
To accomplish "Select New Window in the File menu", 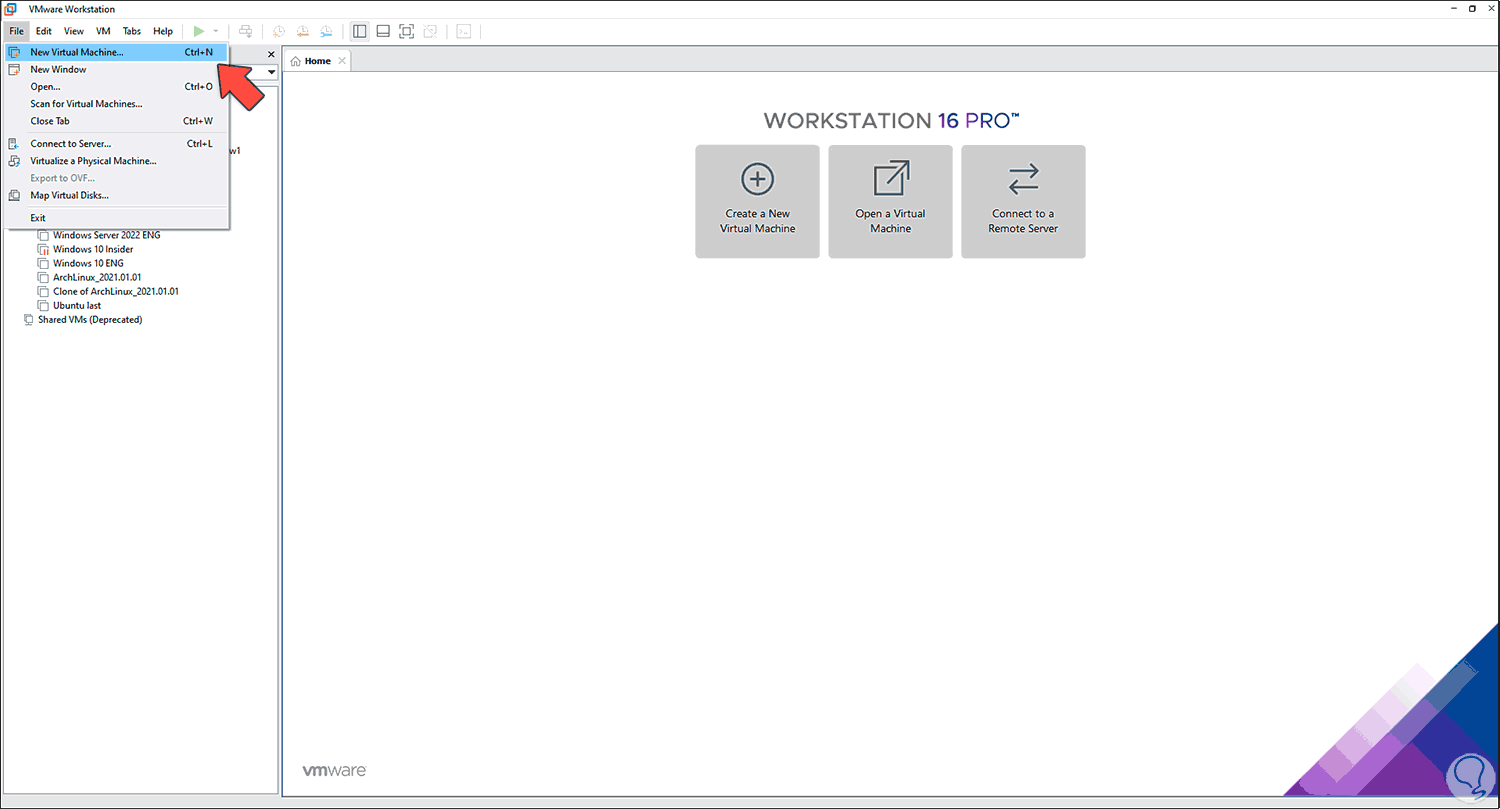I will click(x=117, y=69).
